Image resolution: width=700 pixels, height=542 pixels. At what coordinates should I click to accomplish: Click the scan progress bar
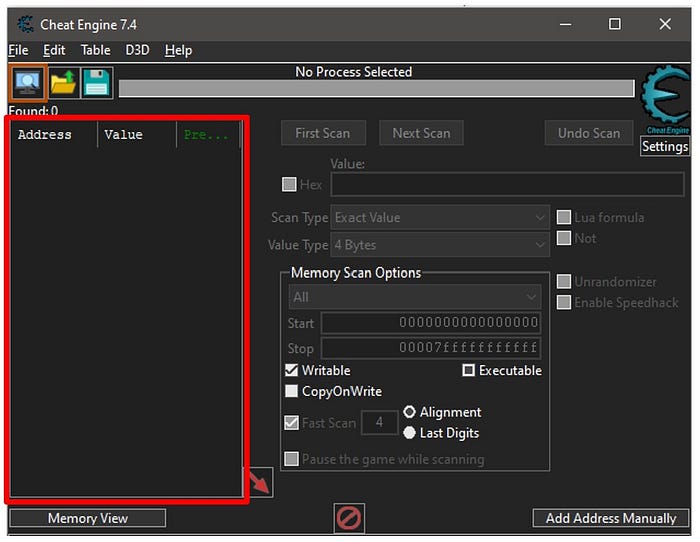[x=376, y=88]
